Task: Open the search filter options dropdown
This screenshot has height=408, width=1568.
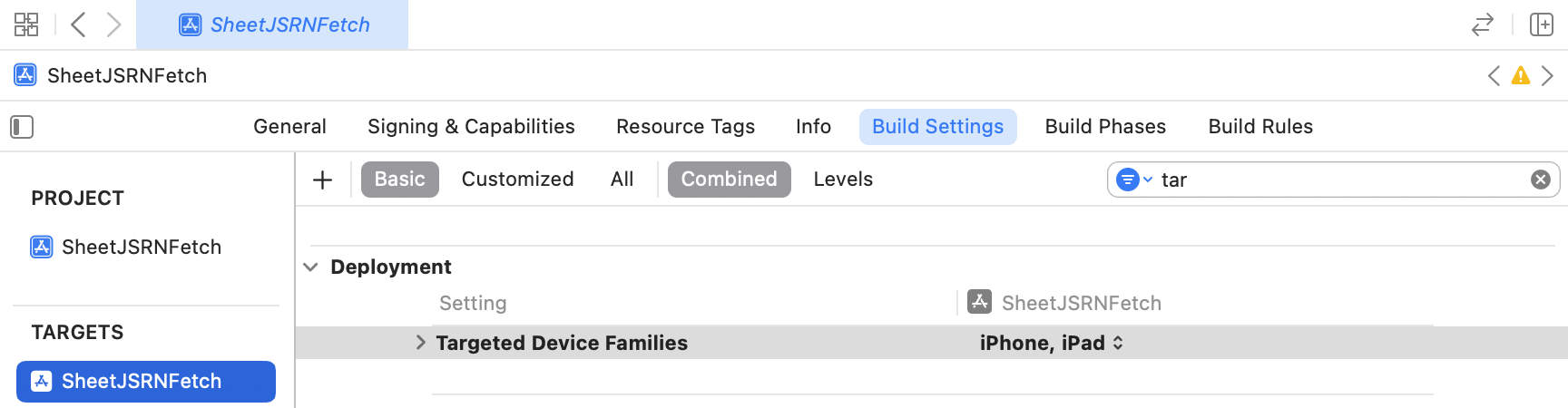Action: [1132, 180]
